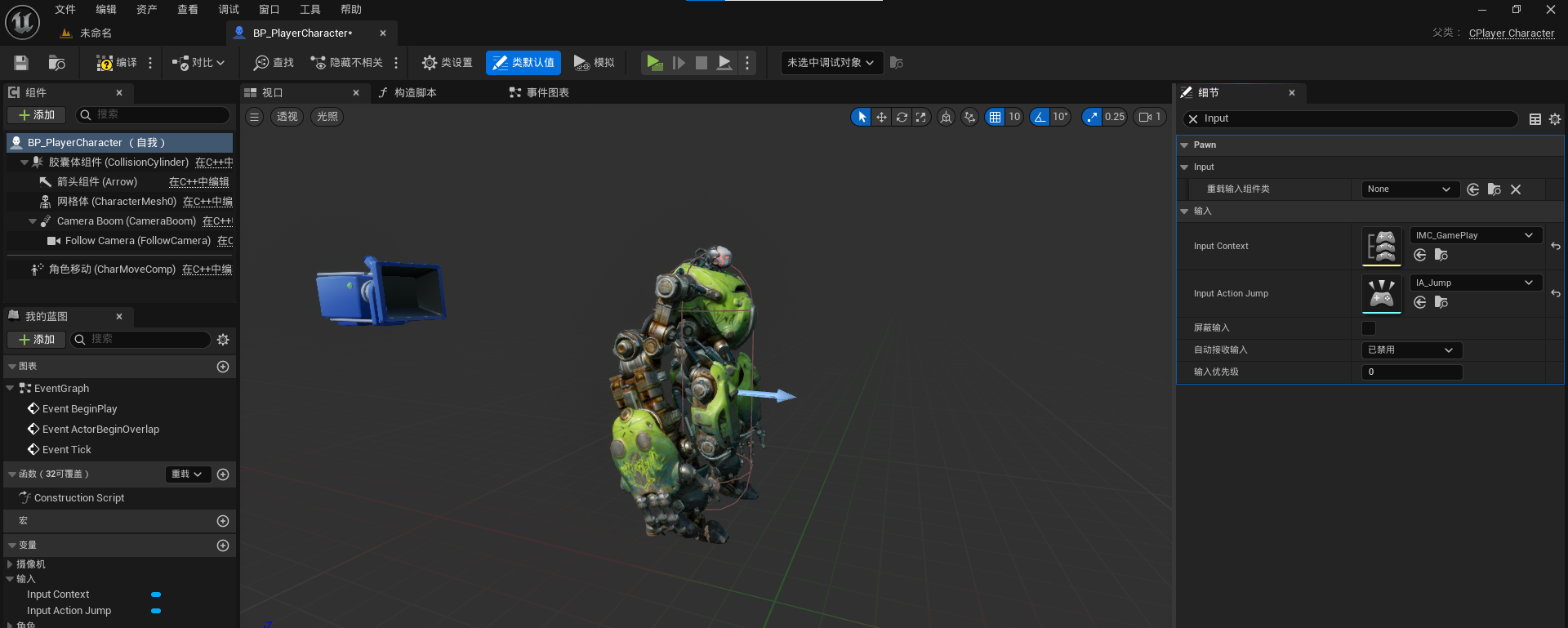Click the Eject button in the toolbar
Screen dimensions: 1568x628
[724, 63]
